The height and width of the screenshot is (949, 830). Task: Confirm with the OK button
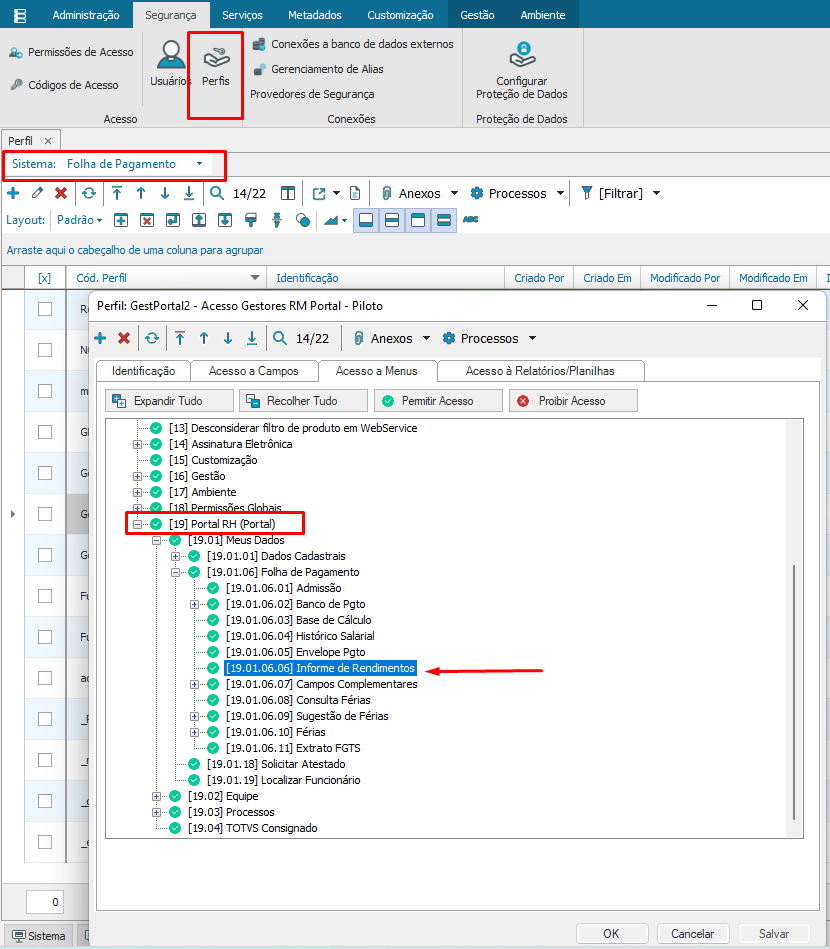pos(611,933)
